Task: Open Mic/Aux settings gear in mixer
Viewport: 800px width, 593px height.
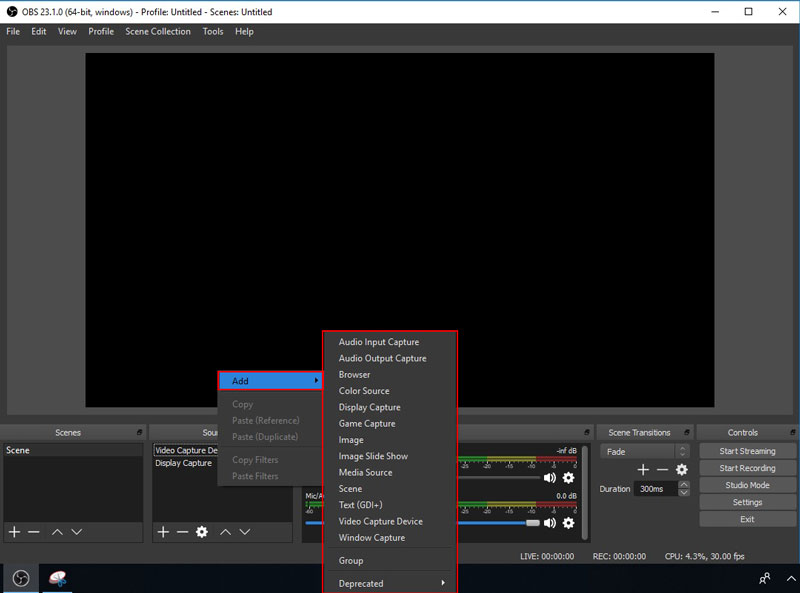Action: (568, 523)
